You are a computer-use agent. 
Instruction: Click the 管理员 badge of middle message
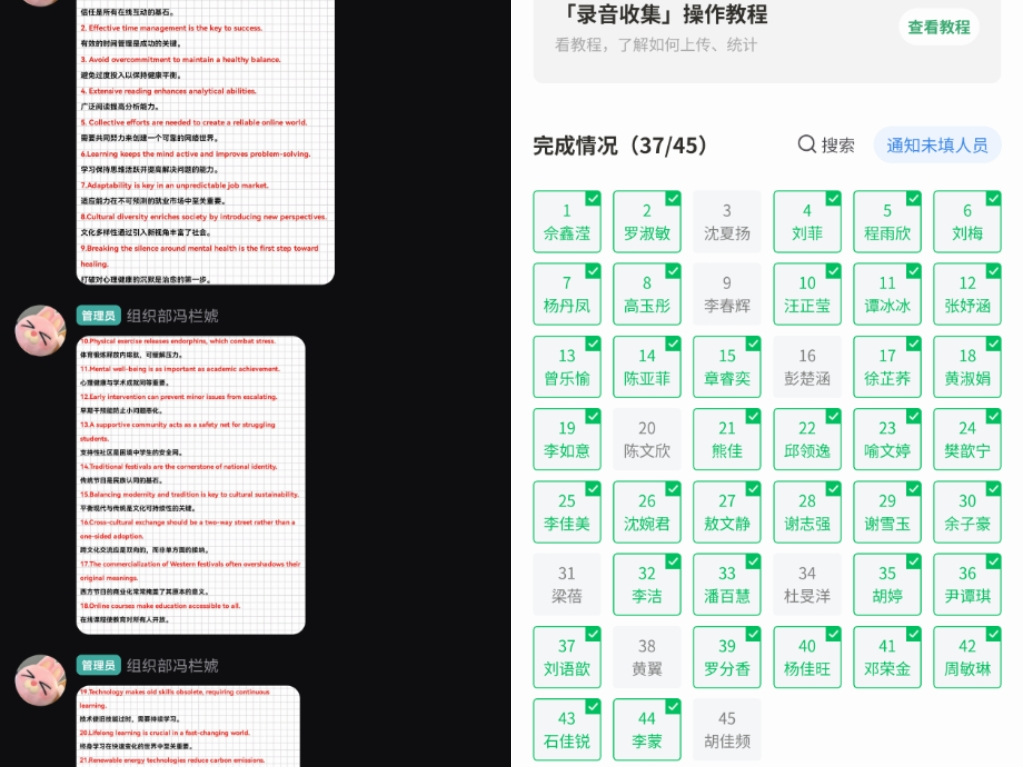(99, 316)
